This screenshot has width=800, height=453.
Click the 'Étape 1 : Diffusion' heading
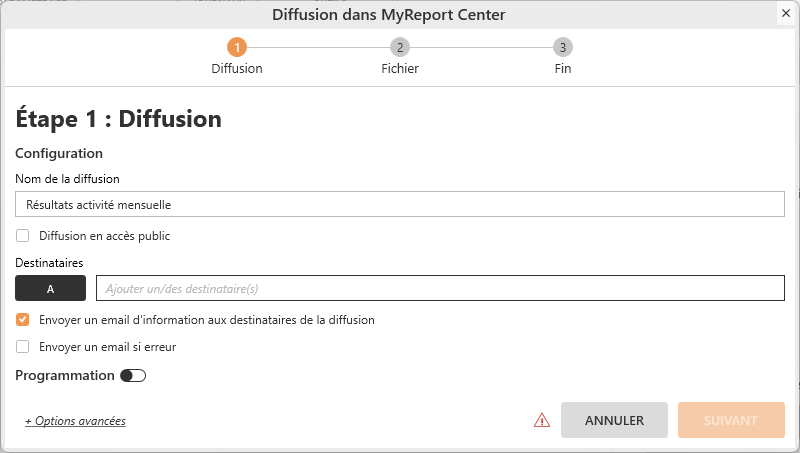click(x=118, y=119)
